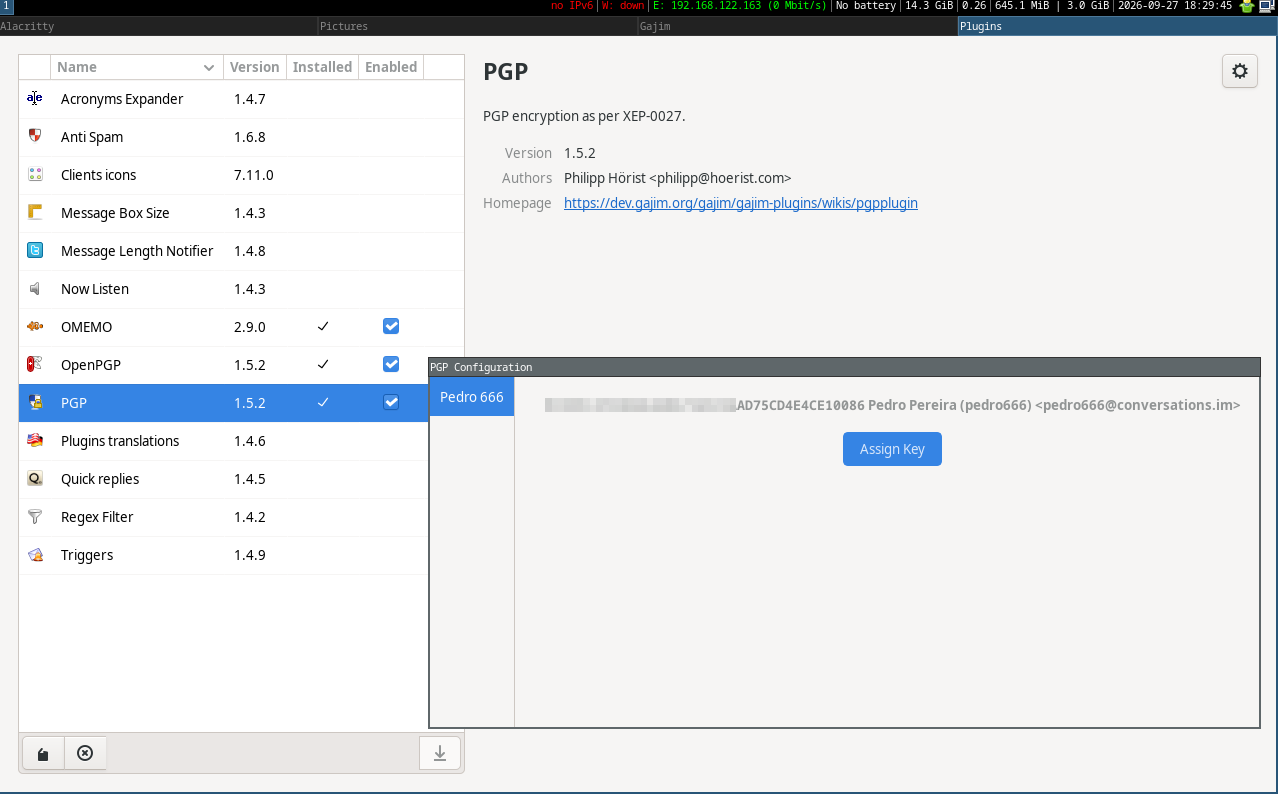Click the PGP plugin row icon
The height and width of the screenshot is (794, 1278).
(x=35, y=402)
